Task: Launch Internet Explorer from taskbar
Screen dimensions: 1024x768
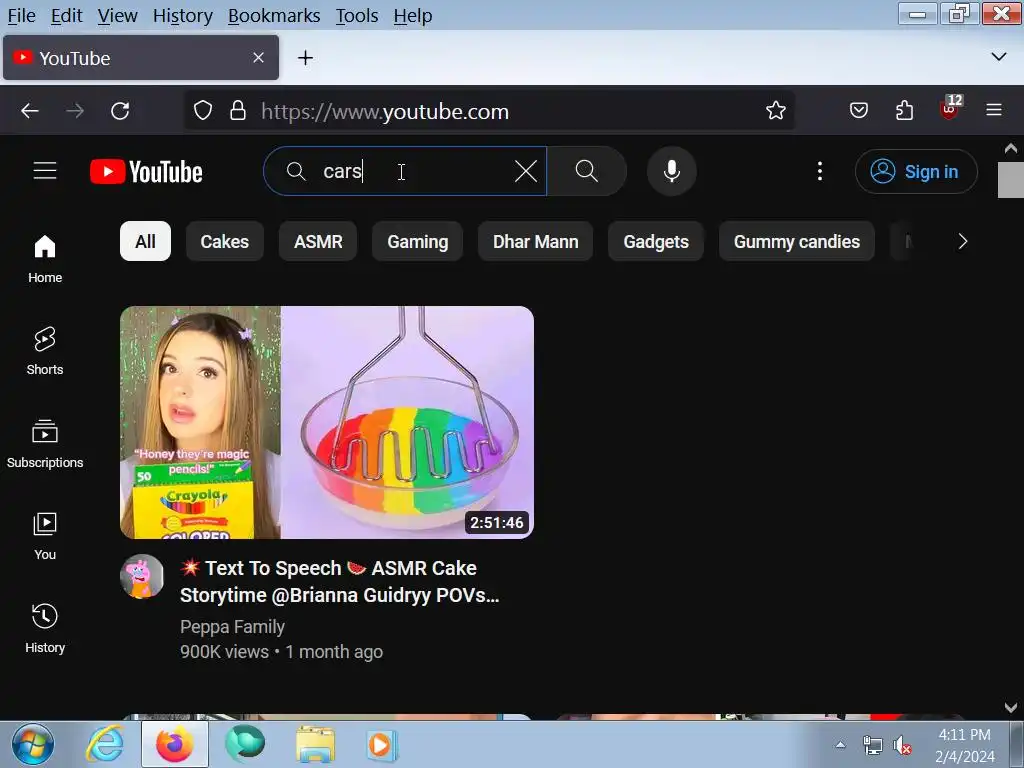Action: coord(105,744)
